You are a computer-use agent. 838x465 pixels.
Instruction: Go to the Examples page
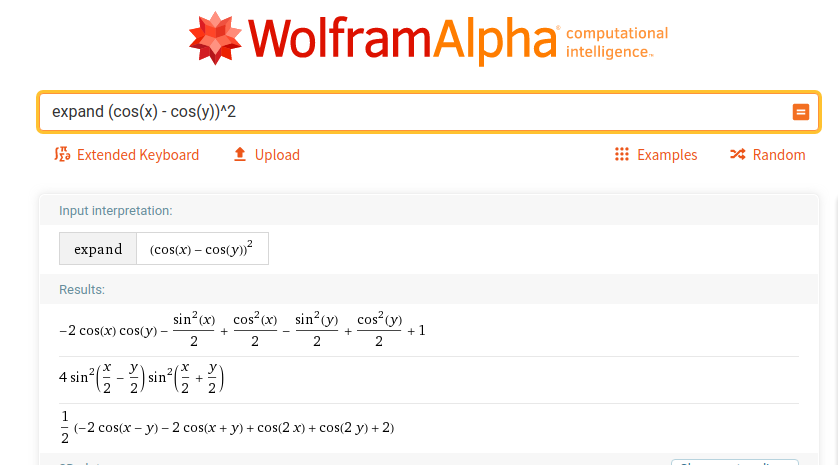point(667,155)
